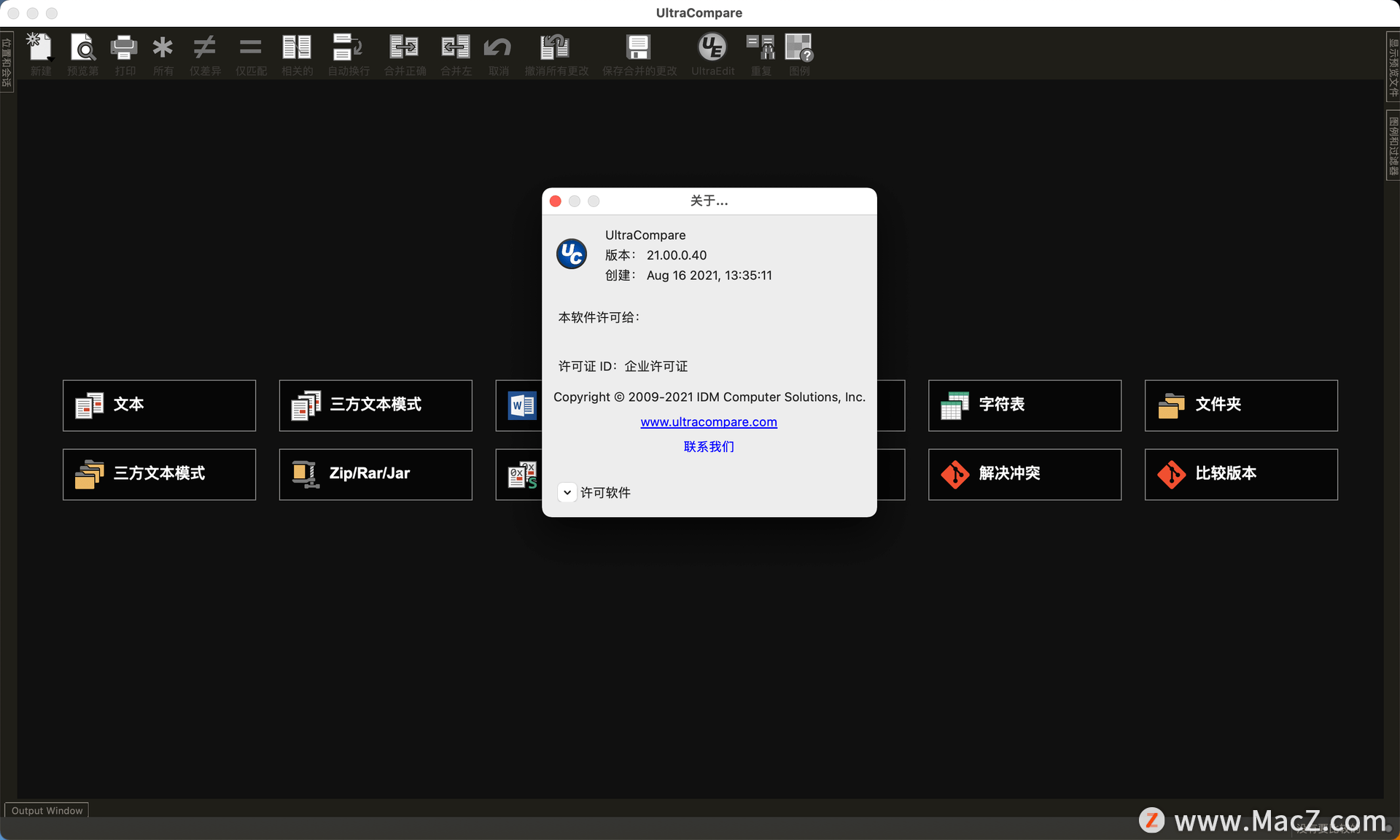The width and height of the screenshot is (1400, 840).
Task: Click the 新建 (New) toolbar icon
Action: (40, 48)
